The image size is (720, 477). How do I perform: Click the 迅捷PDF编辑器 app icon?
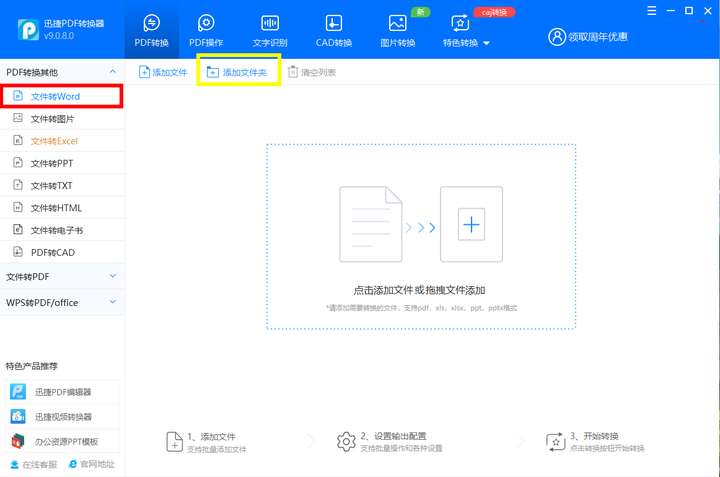point(18,392)
